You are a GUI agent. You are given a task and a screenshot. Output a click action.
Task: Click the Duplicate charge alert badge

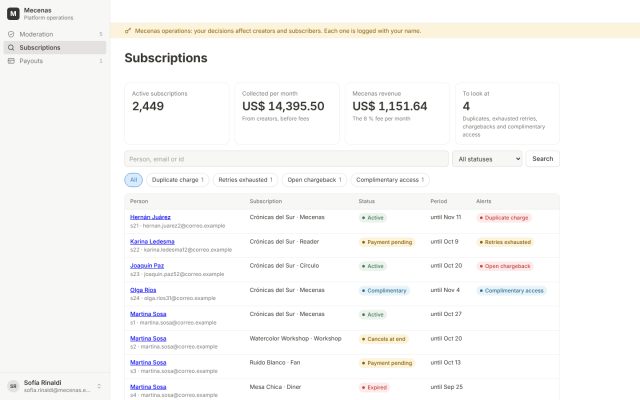tap(504, 218)
